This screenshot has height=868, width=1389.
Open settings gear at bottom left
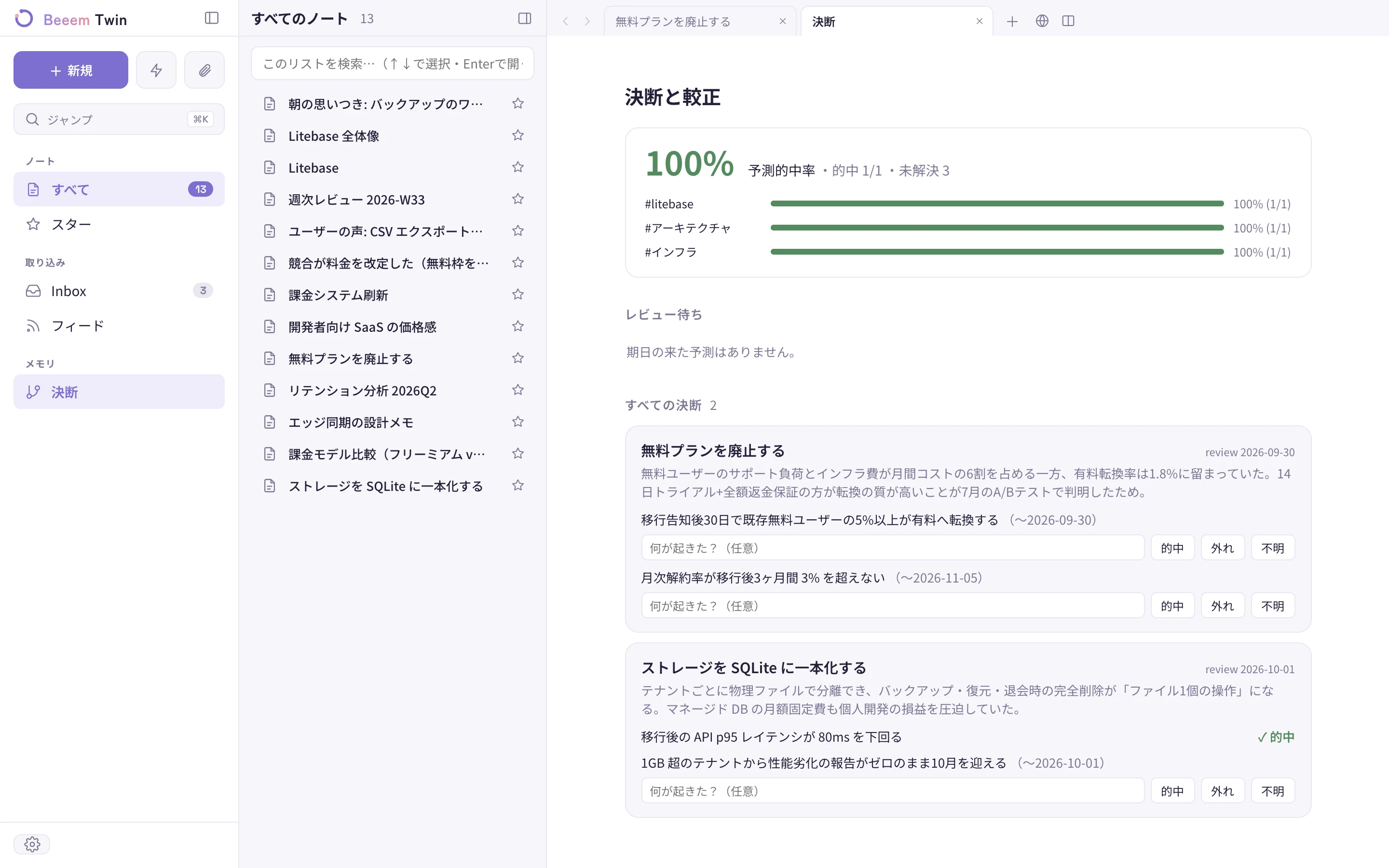(32, 844)
